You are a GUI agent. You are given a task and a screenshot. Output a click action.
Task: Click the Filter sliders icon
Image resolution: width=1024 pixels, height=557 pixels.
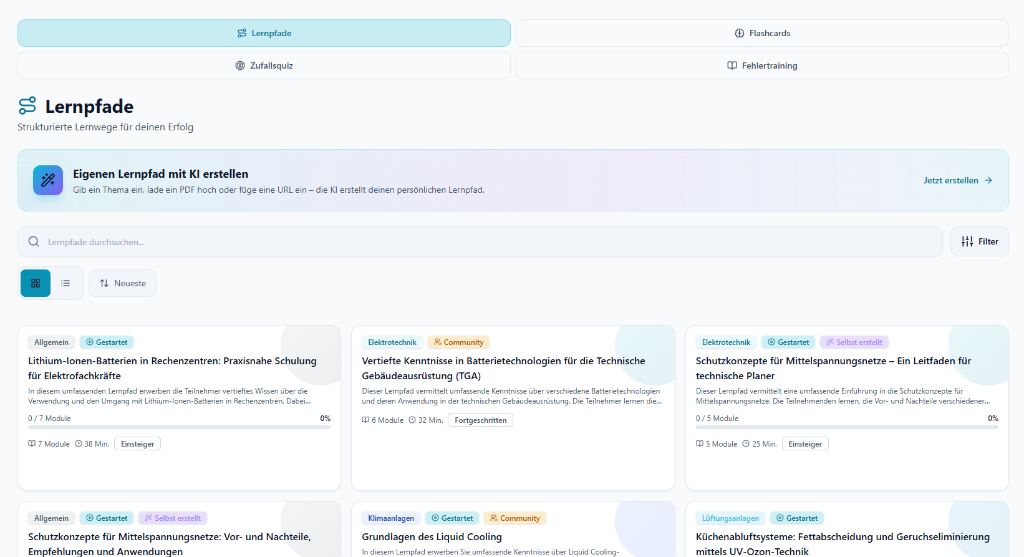(967, 242)
